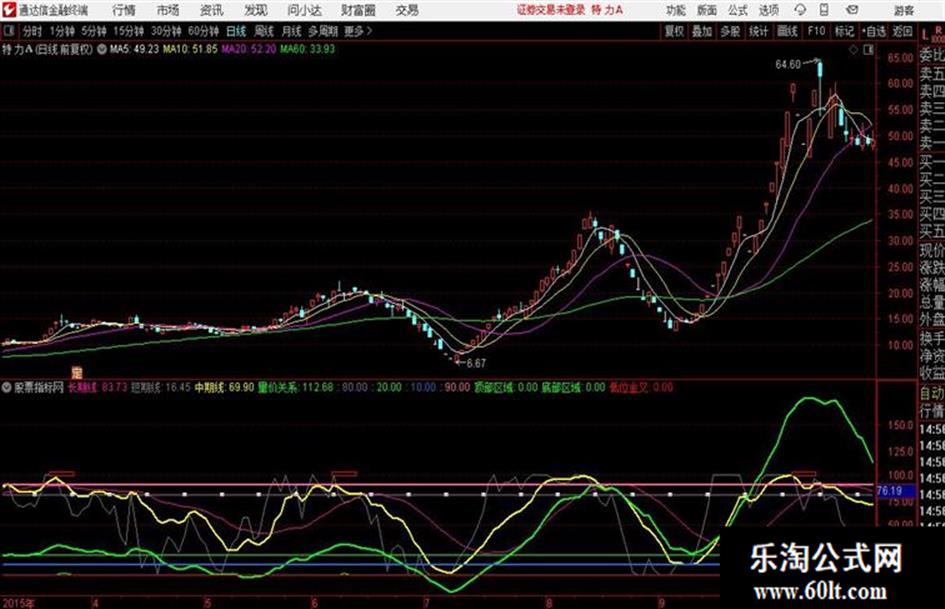The image size is (945, 609).
Task: Switch to the 15分钟 period tab
Action: point(129,31)
